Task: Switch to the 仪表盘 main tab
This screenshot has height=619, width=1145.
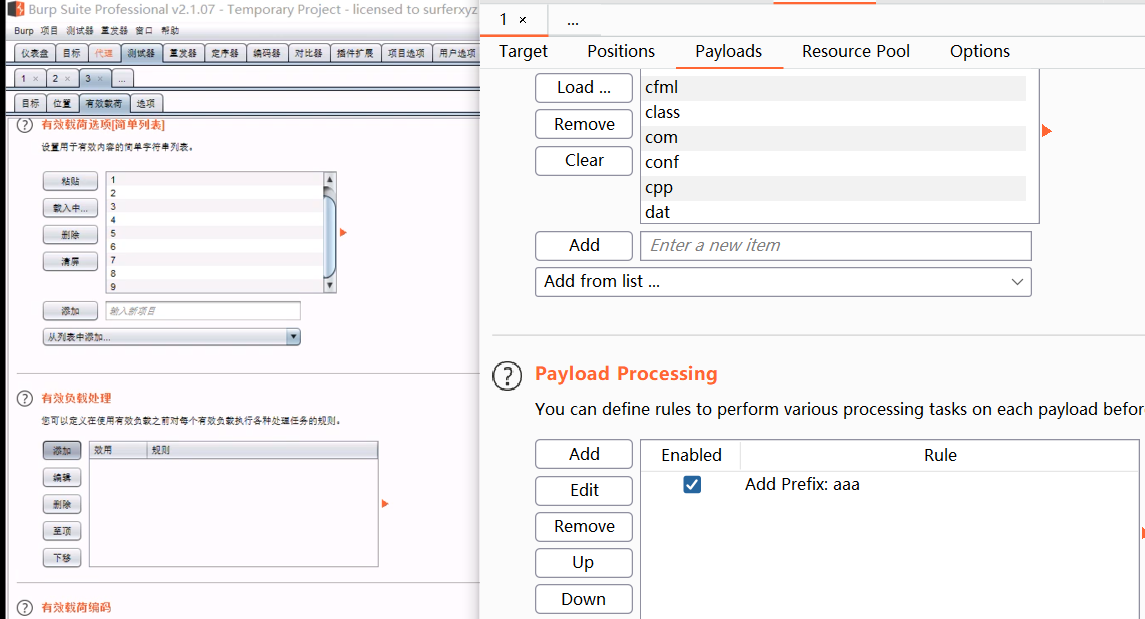Action: (35, 53)
